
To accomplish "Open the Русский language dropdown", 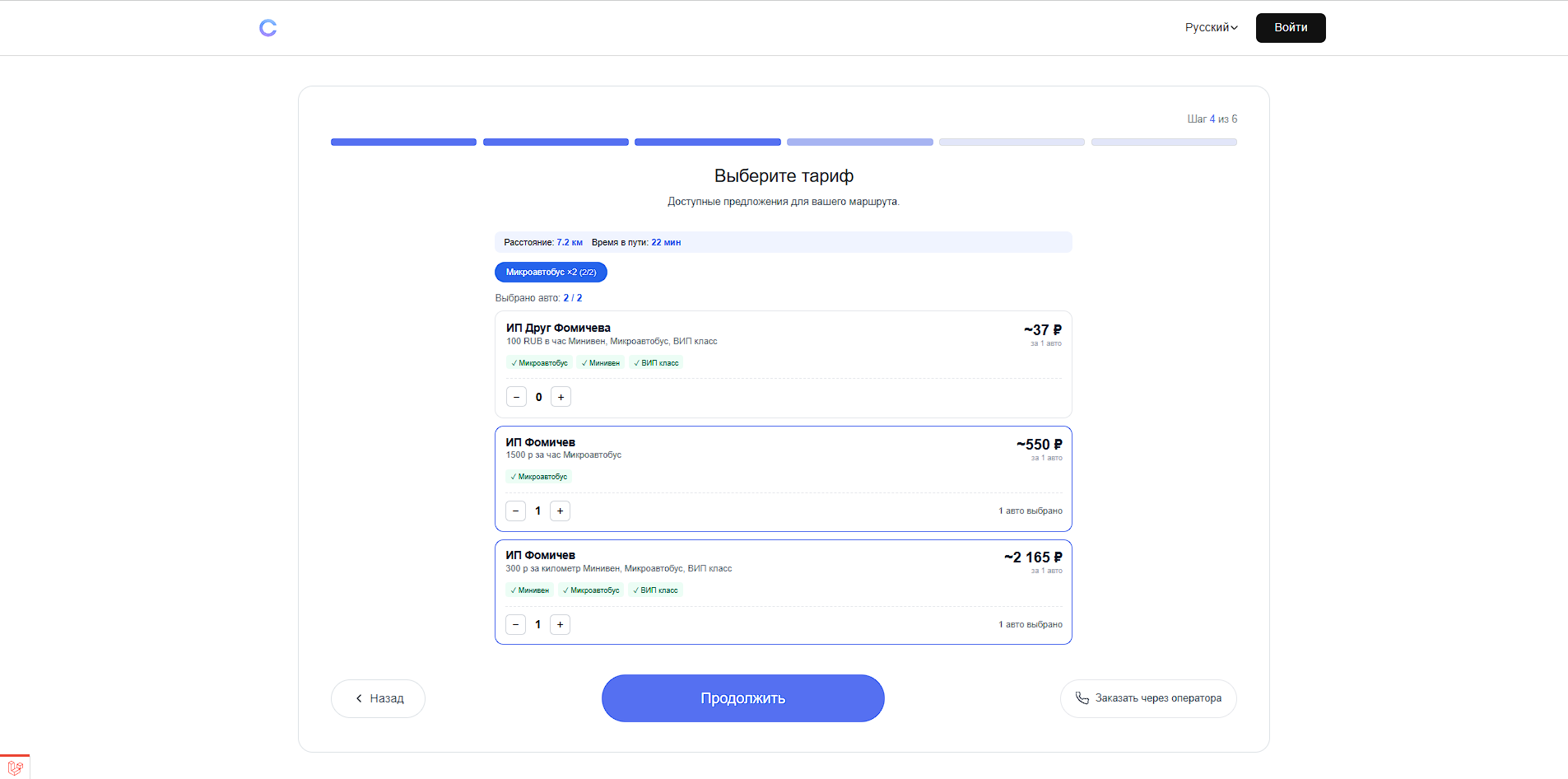I will pos(1211,27).
